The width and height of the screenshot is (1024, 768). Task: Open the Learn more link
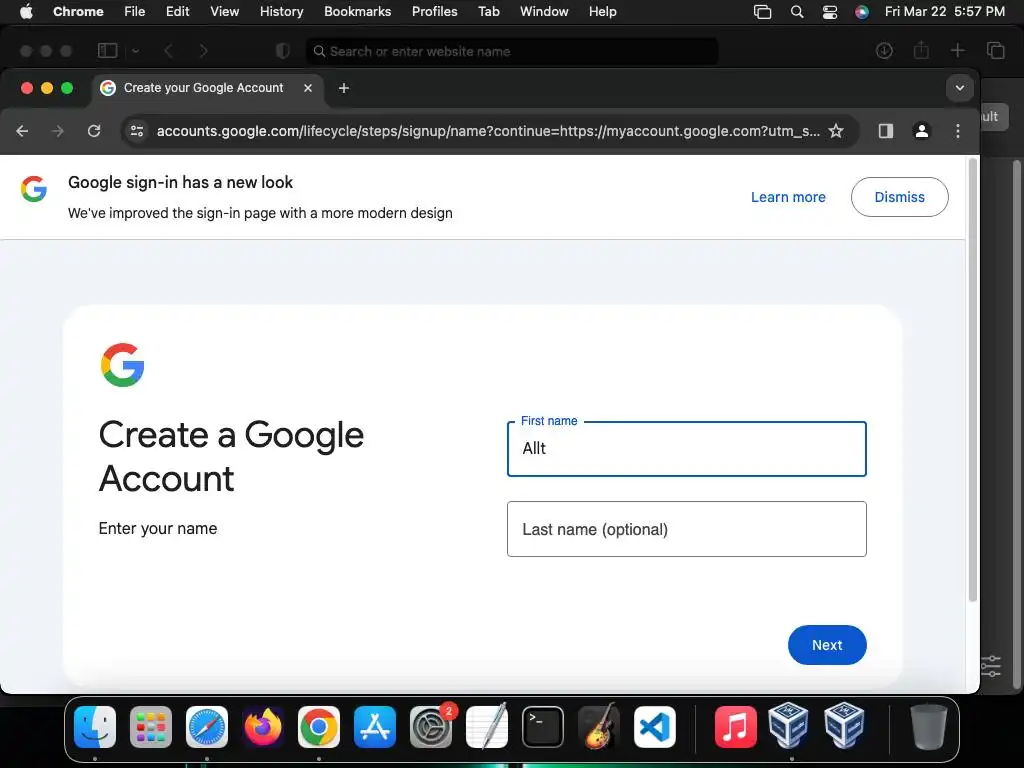coord(788,197)
